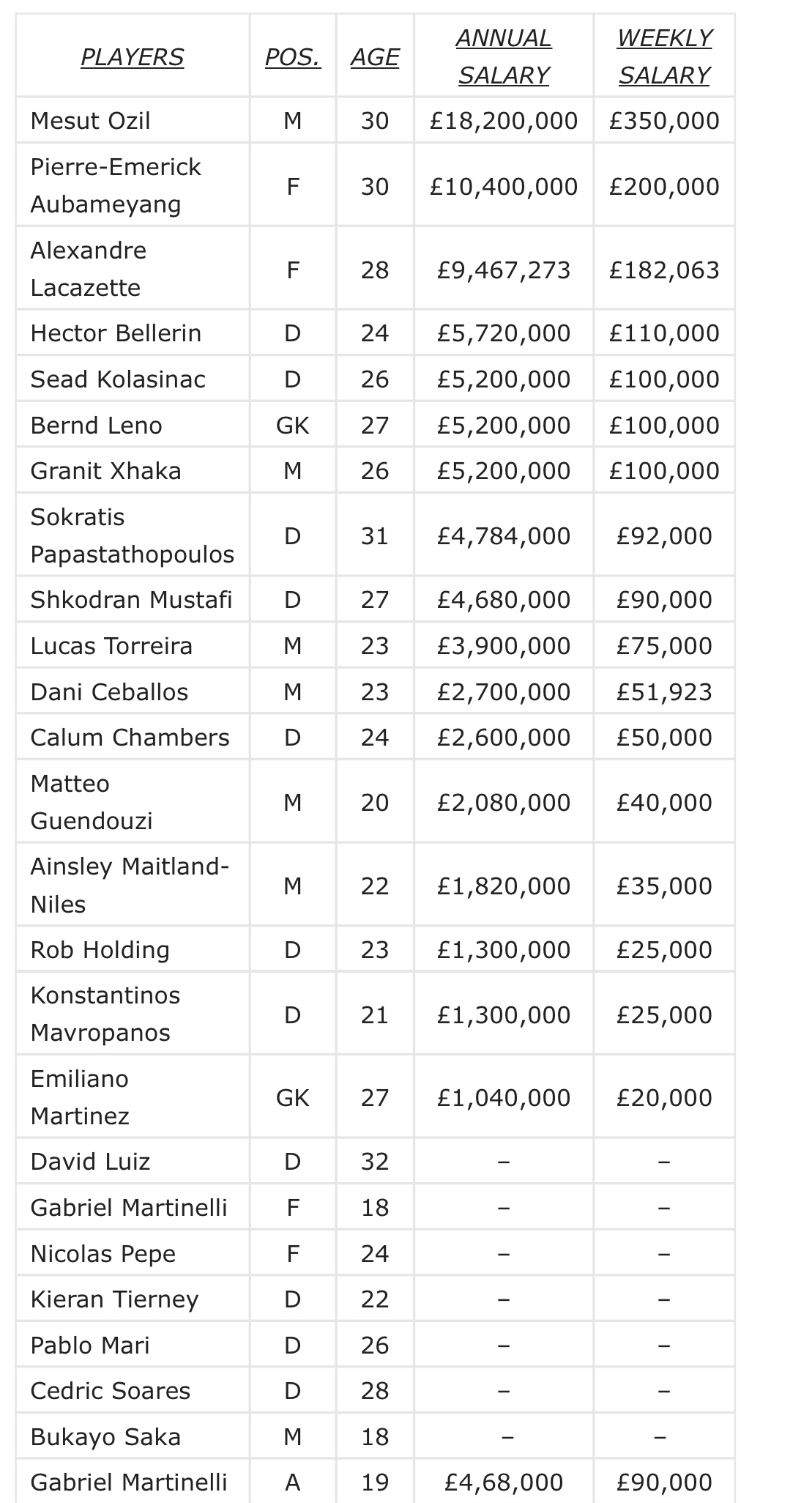This screenshot has height=1503, width=812.
Task: Click the PLAYERS column header
Action: (132, 57)
